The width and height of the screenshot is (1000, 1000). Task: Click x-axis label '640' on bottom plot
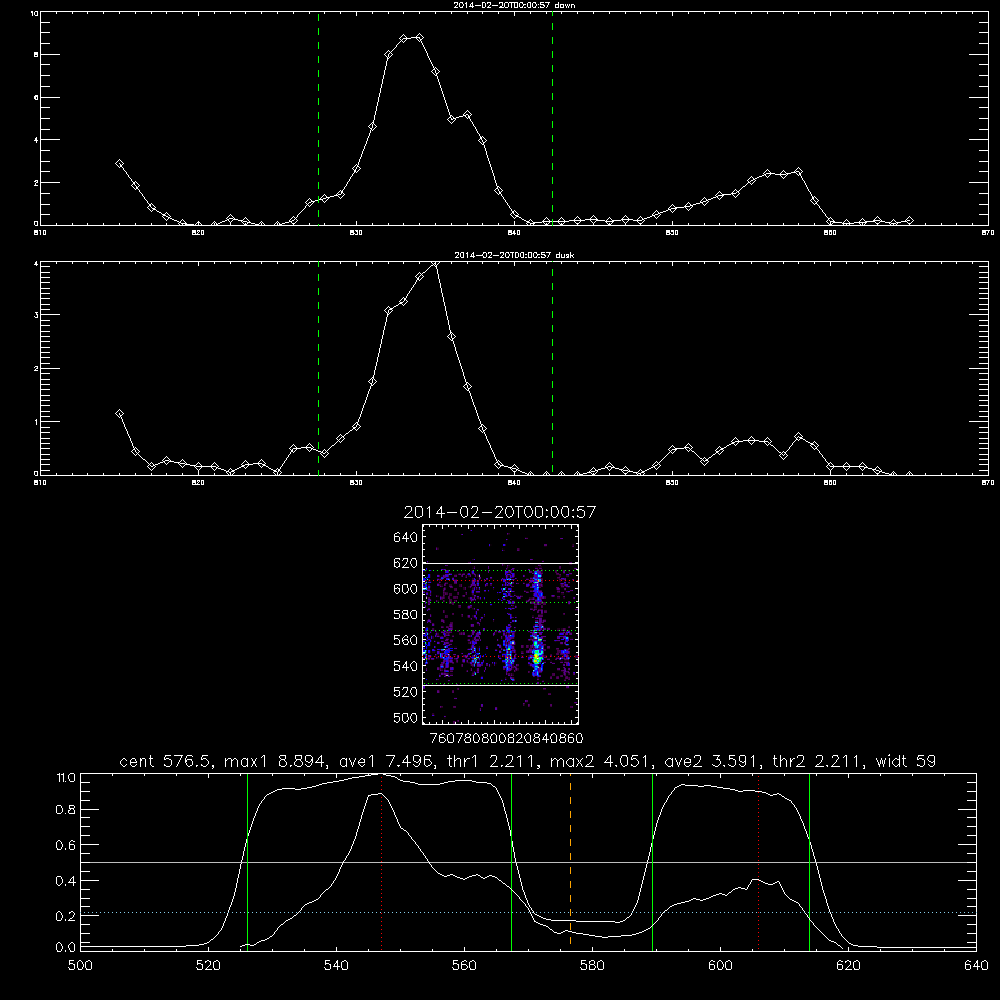coord(976,966)
